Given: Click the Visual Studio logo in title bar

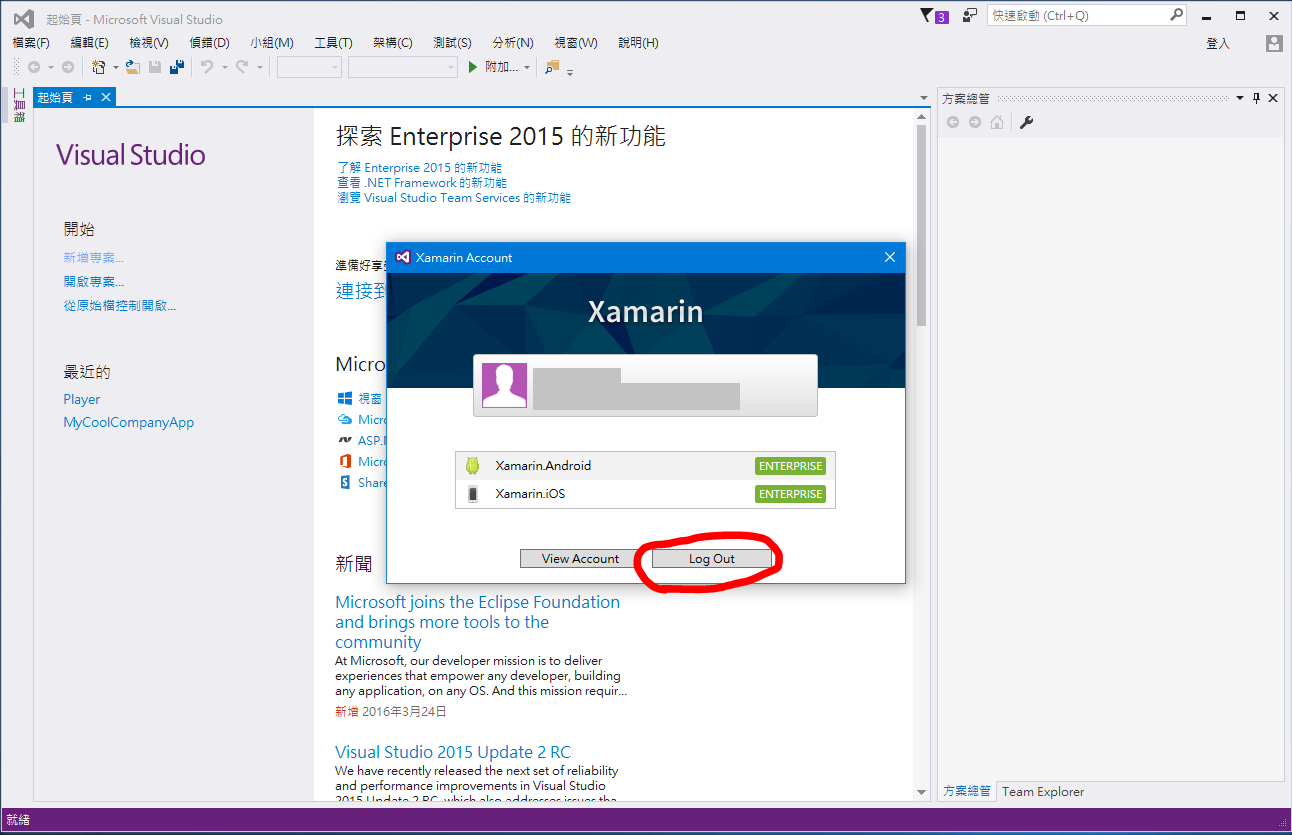Looking at the screenshot, I should click(23, 18).
